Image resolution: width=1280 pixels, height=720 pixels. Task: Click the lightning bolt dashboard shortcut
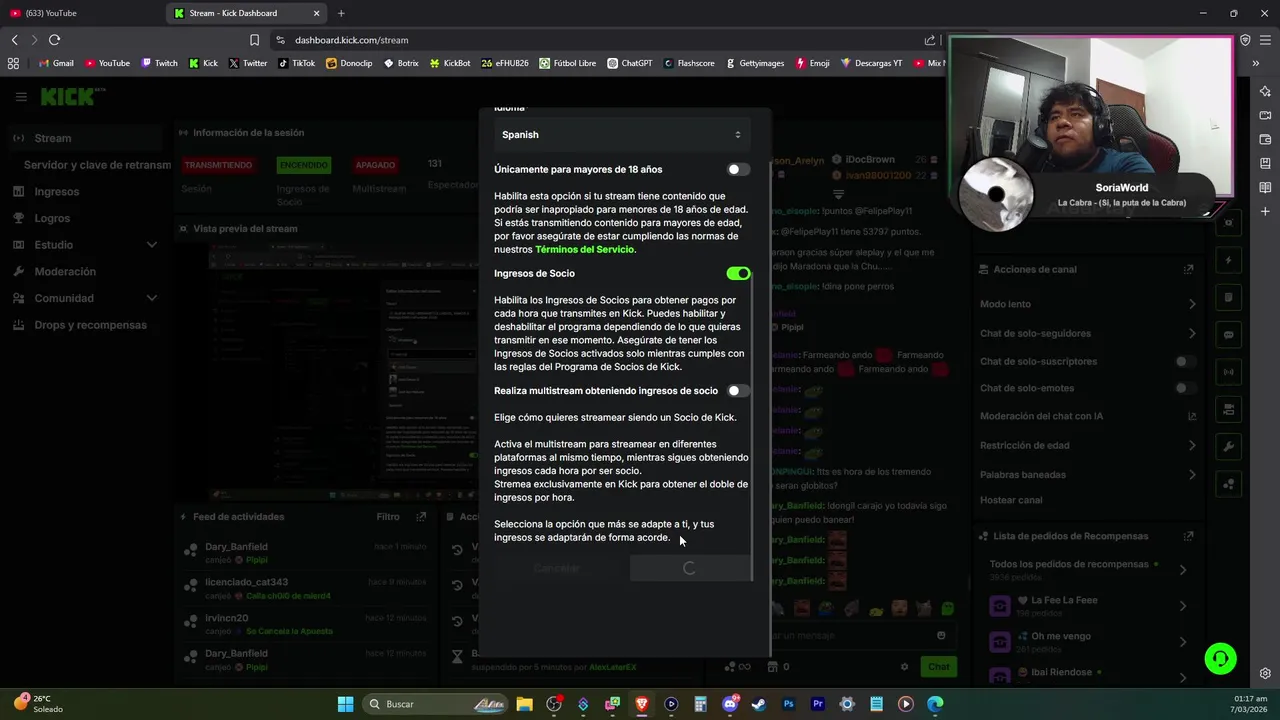click(x=1229, y=260)
